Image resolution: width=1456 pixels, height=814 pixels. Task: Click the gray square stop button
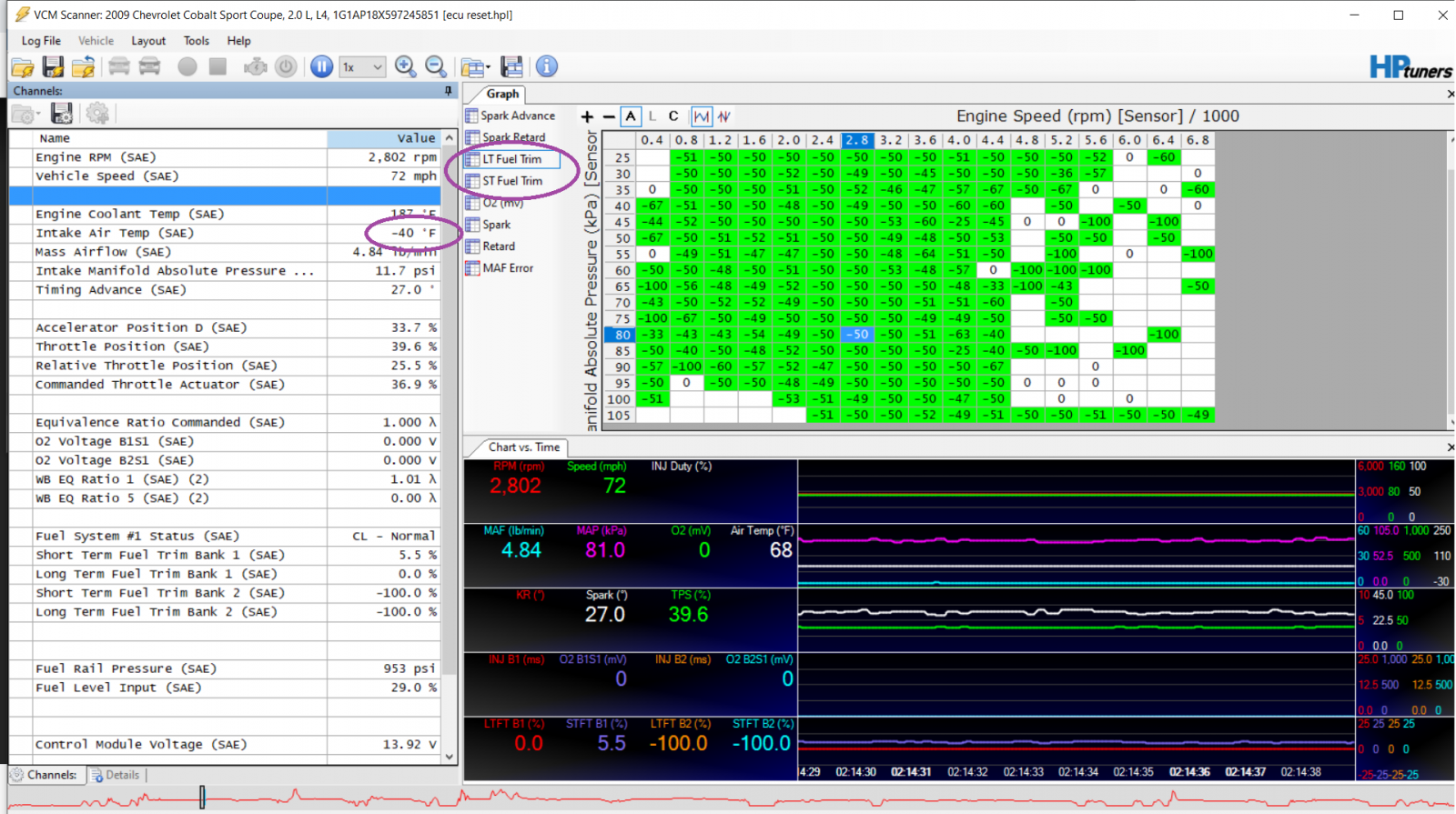(217, 66)
